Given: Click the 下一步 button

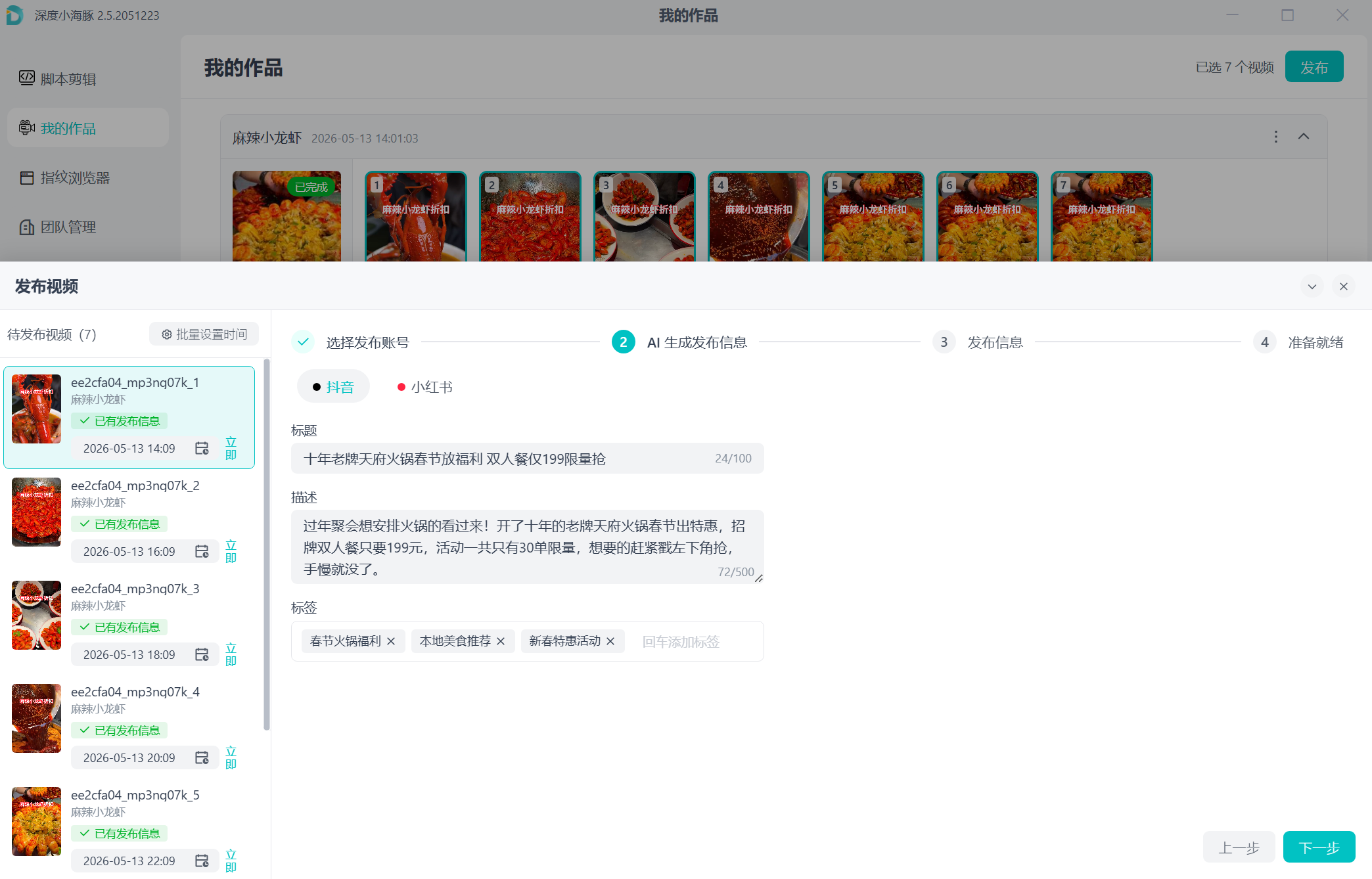Looking at the screenshot, I should (1319, 847).
